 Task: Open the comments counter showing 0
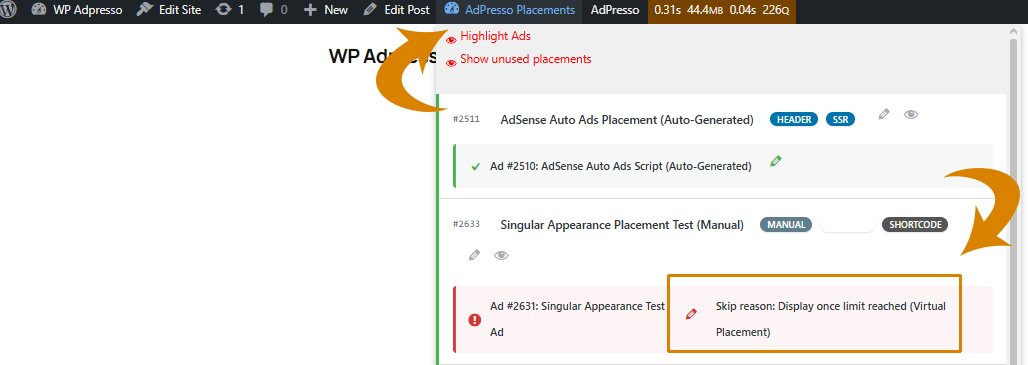pos(273,10)
